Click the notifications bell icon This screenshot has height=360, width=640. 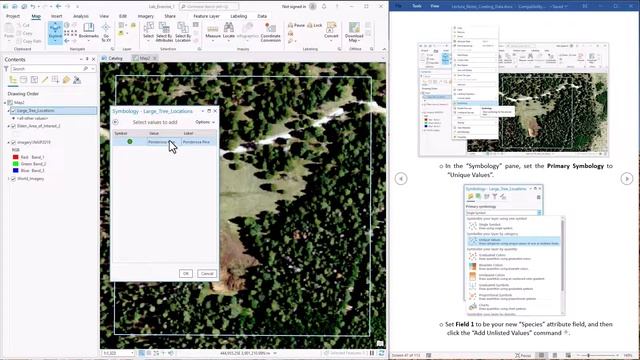coord(324,7)
